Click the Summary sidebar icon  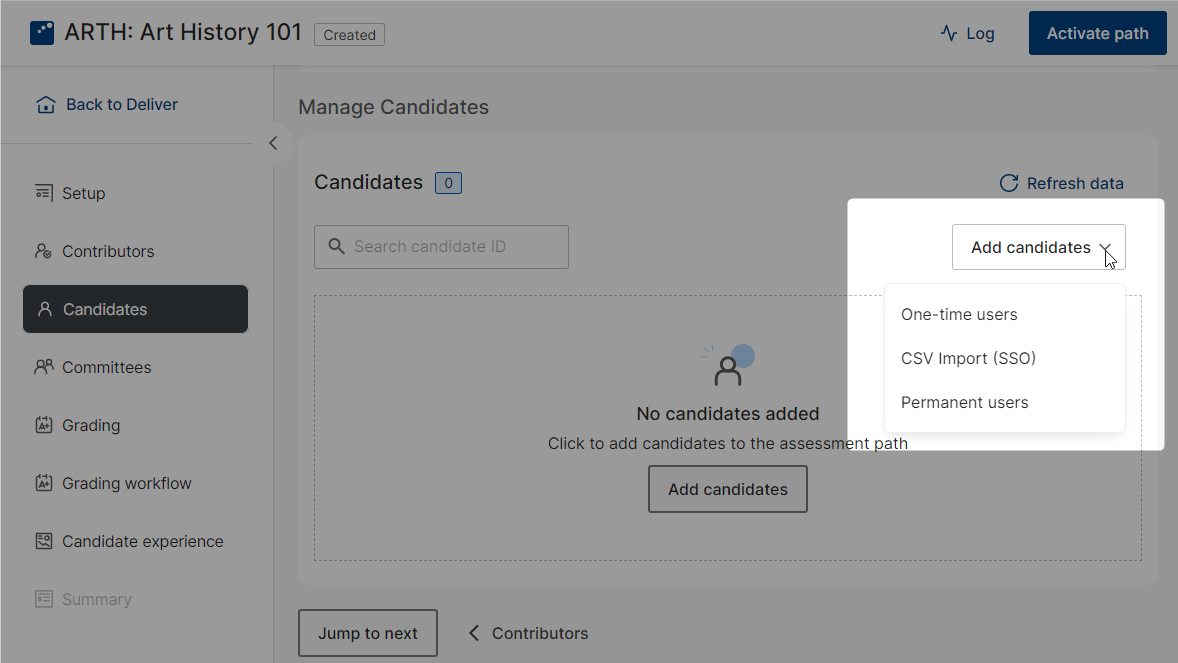pos(44,599)
